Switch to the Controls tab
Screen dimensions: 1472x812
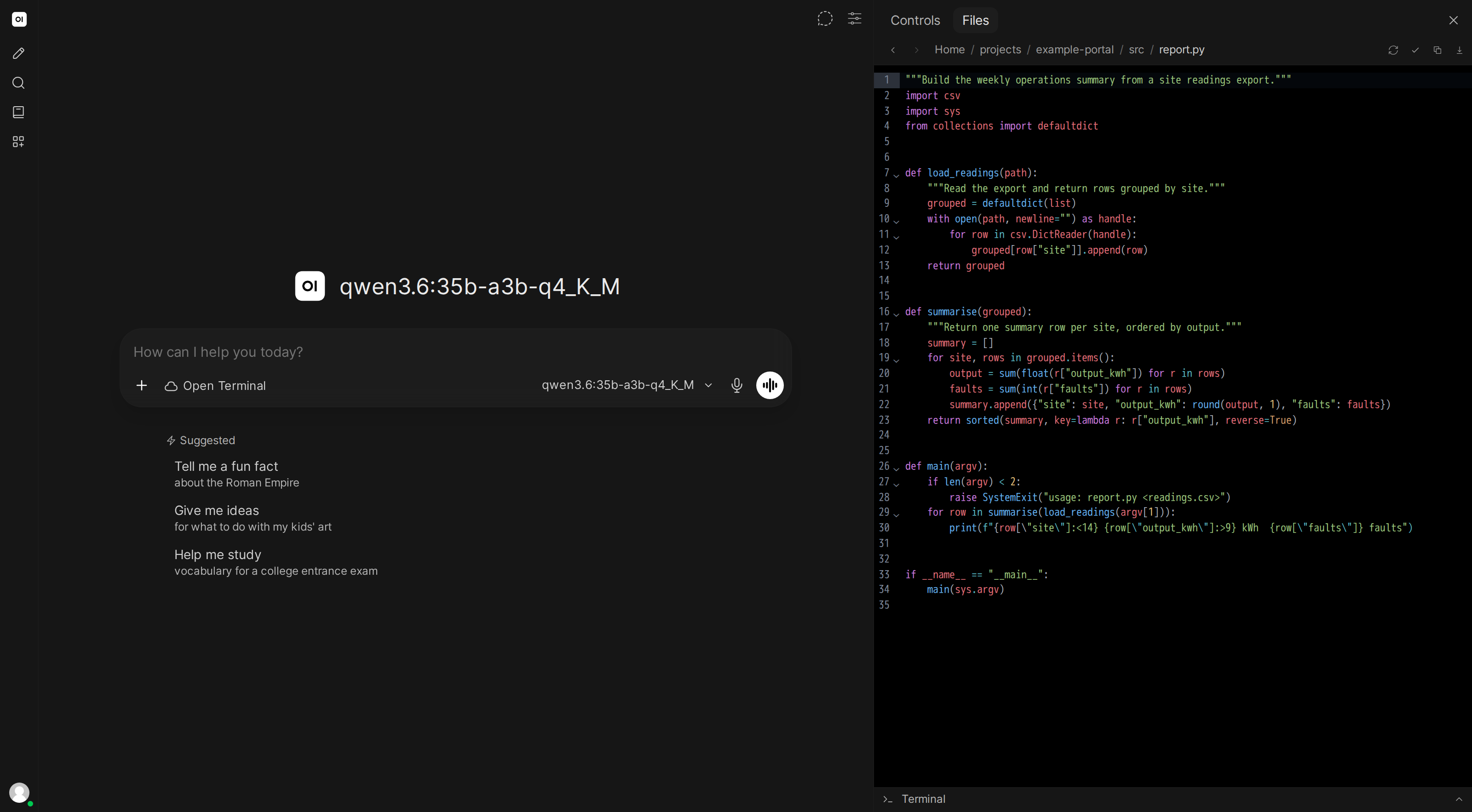(915, 20)
